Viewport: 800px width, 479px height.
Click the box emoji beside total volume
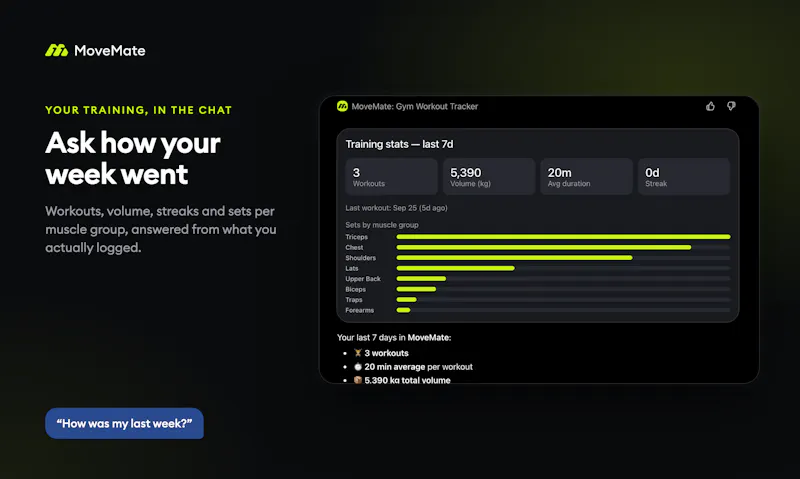tap(358, 380)
